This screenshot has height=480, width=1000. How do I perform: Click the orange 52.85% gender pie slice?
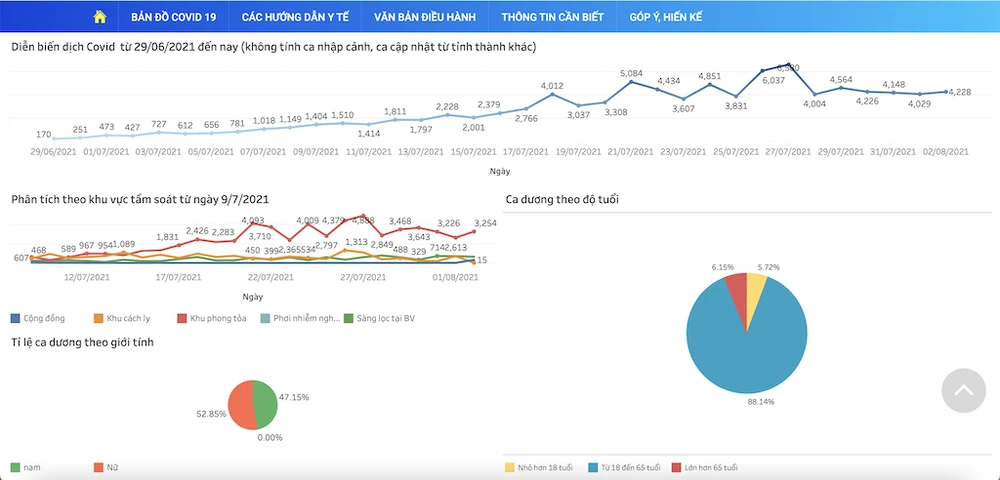[x=241, y=404]
